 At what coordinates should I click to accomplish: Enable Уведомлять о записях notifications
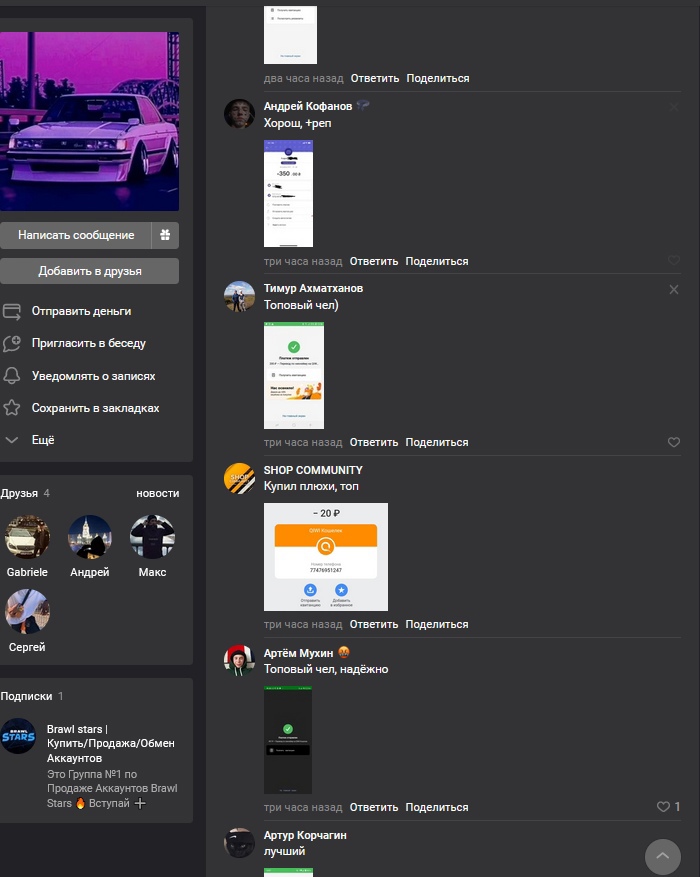(x=93, y=376)
